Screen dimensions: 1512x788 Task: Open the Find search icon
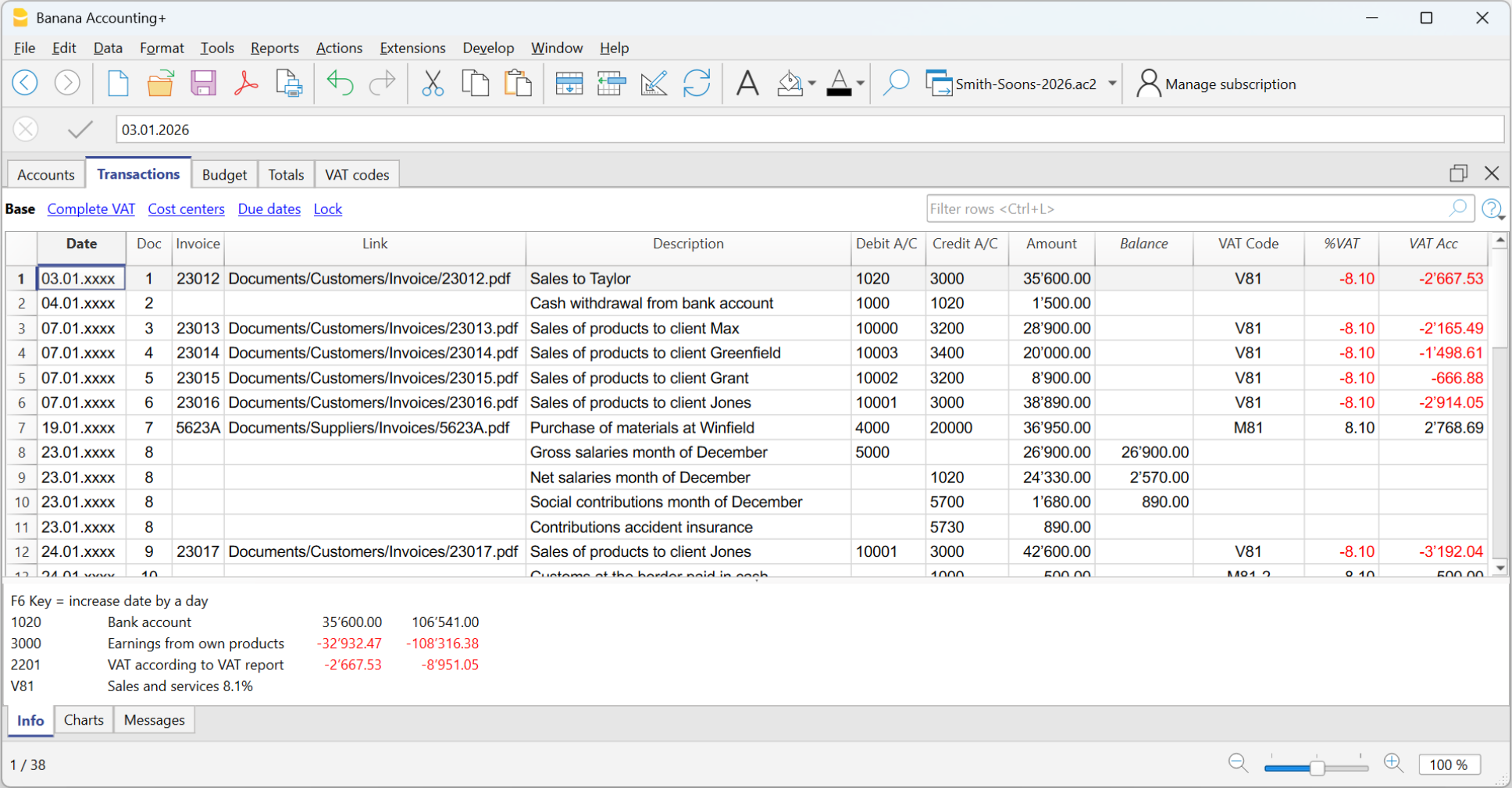897,83
